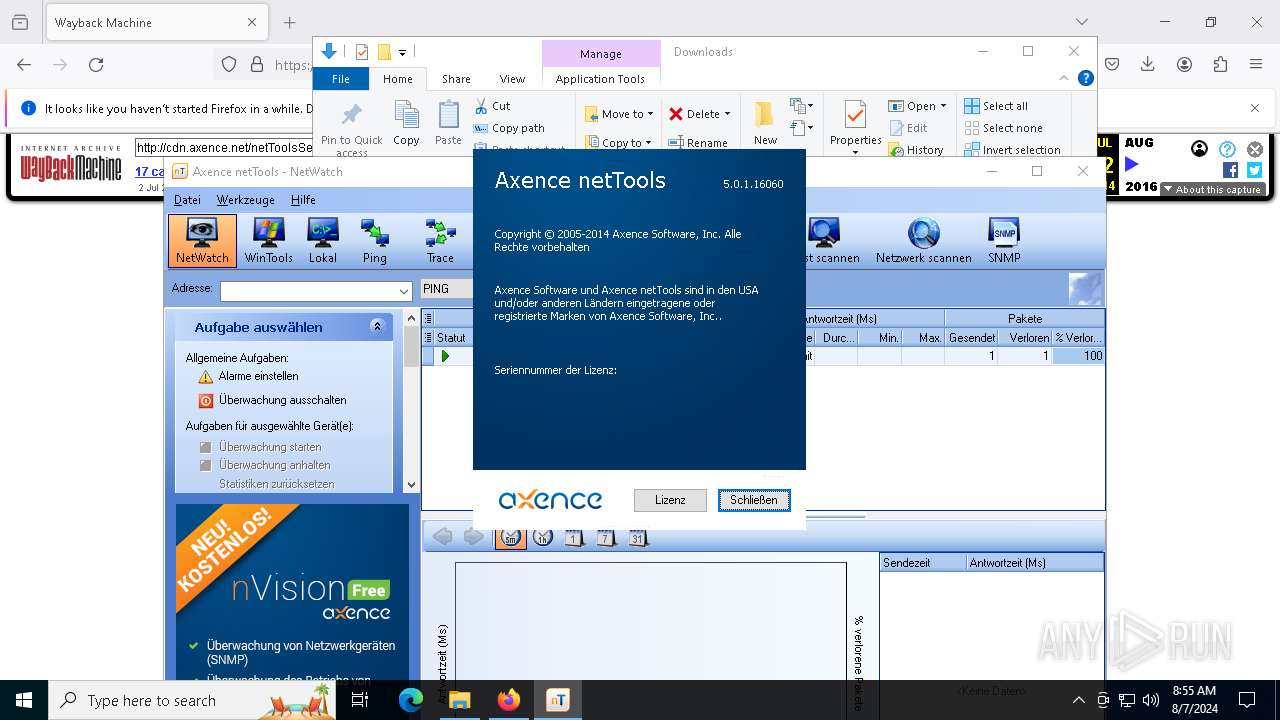Viewport: 1280px width, 720px height.
Task: Open the Adresse combo box dropdown
Action: pyautogui.click(x=403, y=292)
